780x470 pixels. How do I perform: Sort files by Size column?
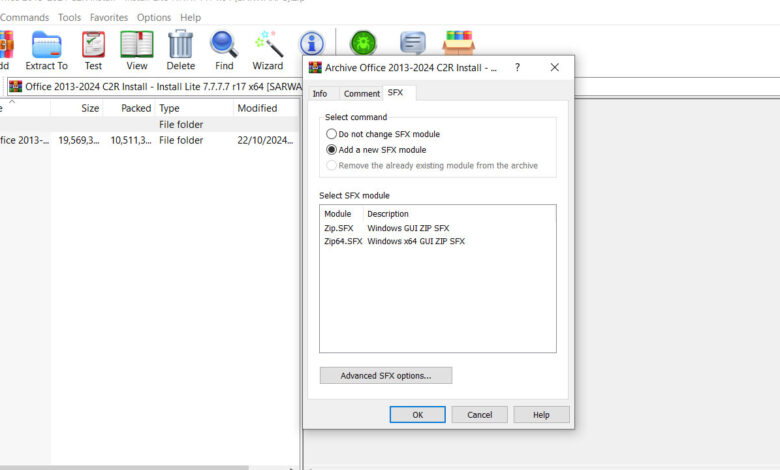(x=77, y=108)
